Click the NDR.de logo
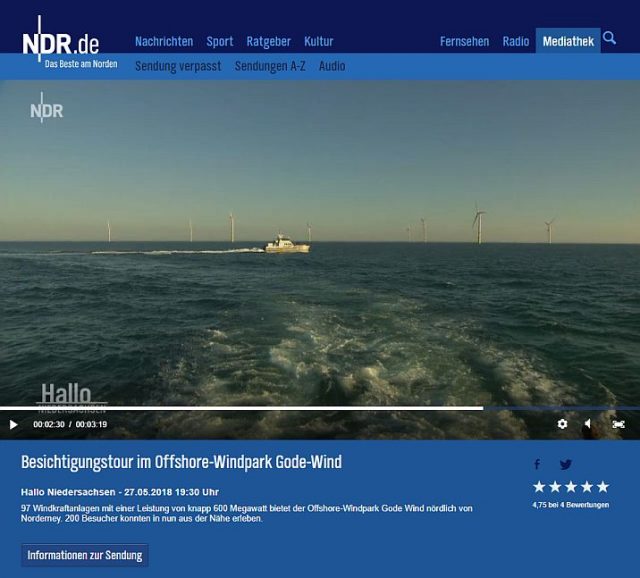Screen dimensions: 640x578 point(62,44)
